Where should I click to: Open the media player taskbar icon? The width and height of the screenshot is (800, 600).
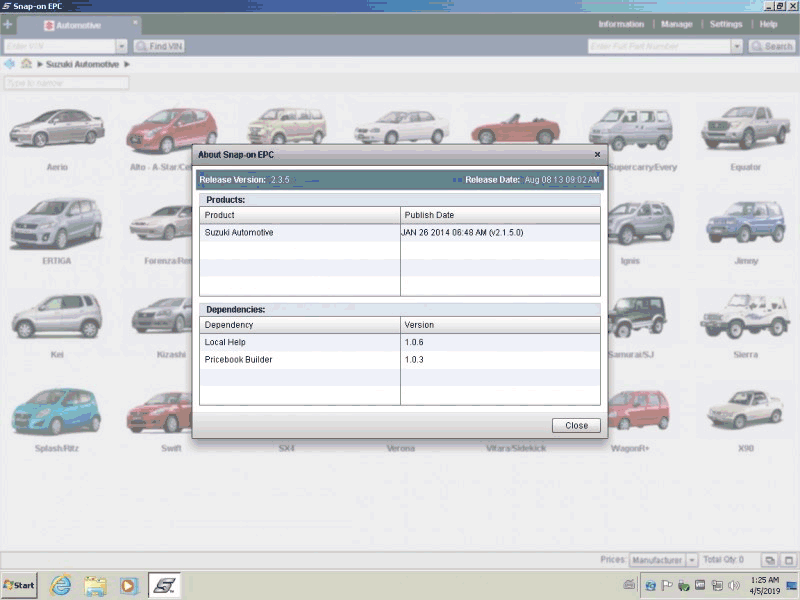click(x=129, y=586)
